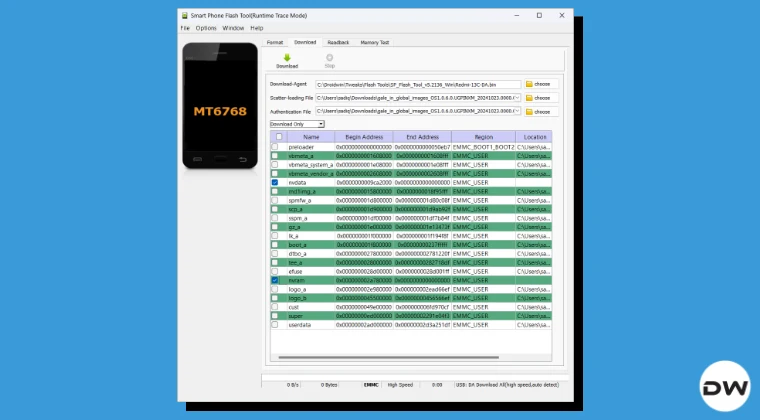
Task: Click the green Download arrow icon
Action: pos(287,58)
